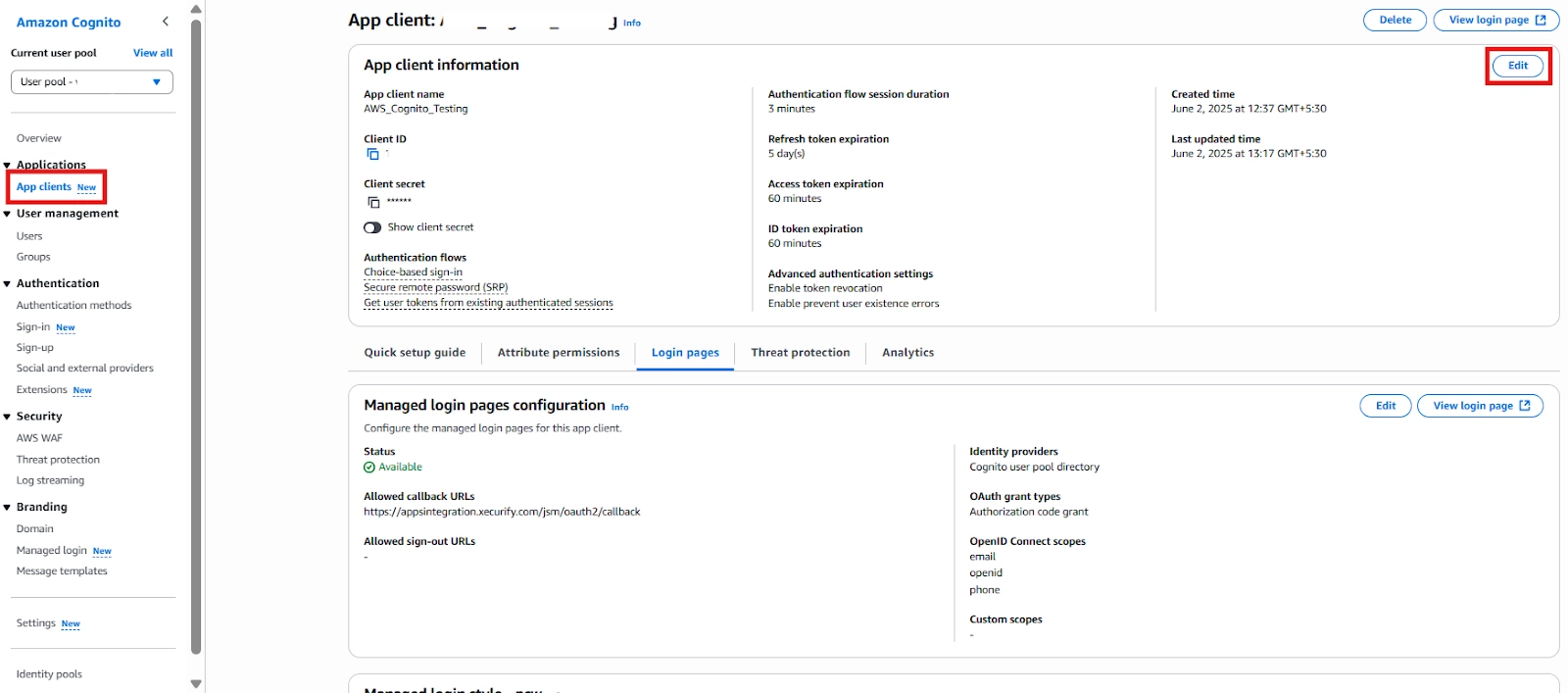Collapse the Amazon Cognito sidebar chevron
The image size is (1568, 693).
point(166,22)
